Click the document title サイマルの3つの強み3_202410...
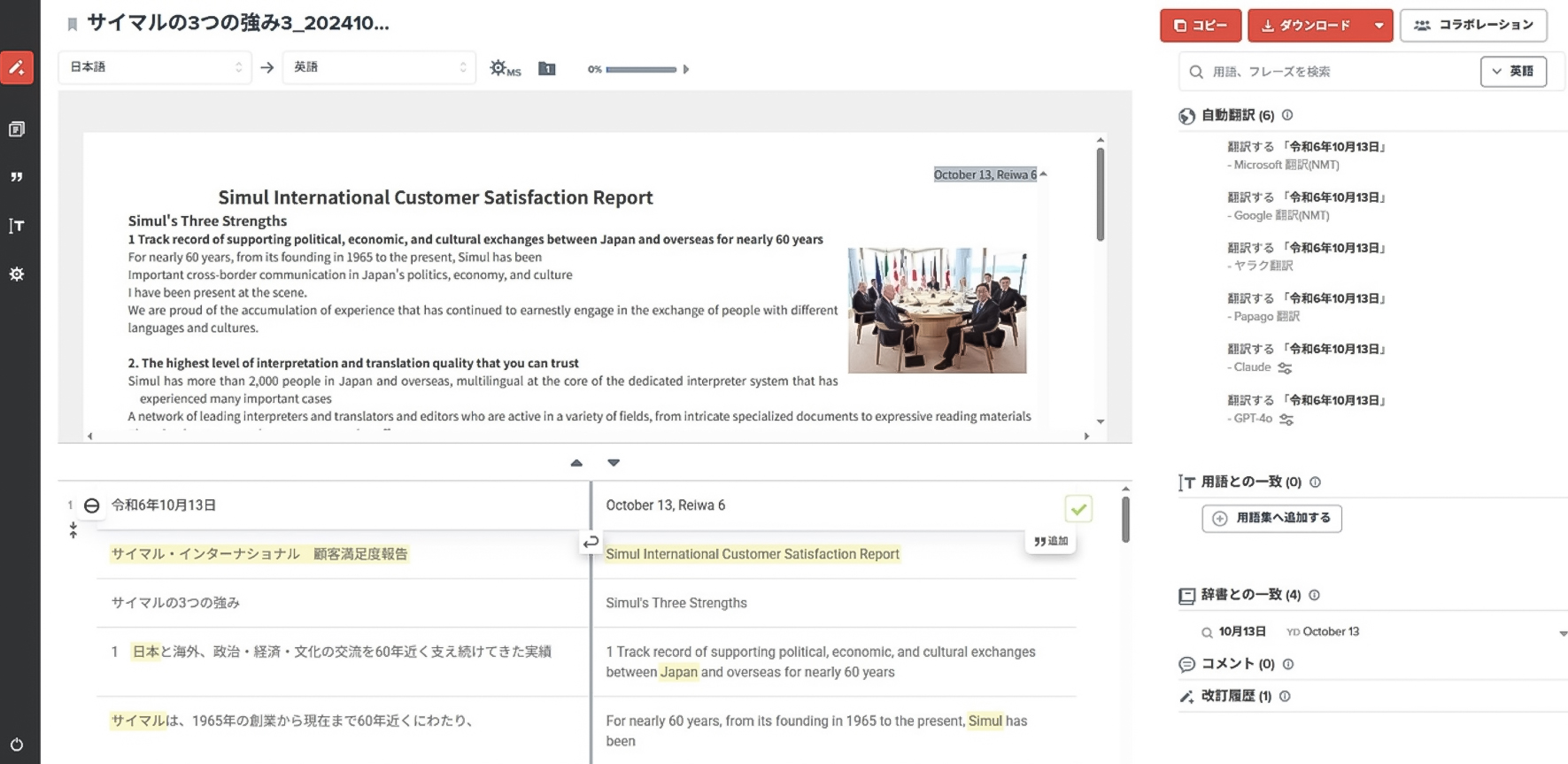This screenshot has height=764, width=1568. click(238, 23)
